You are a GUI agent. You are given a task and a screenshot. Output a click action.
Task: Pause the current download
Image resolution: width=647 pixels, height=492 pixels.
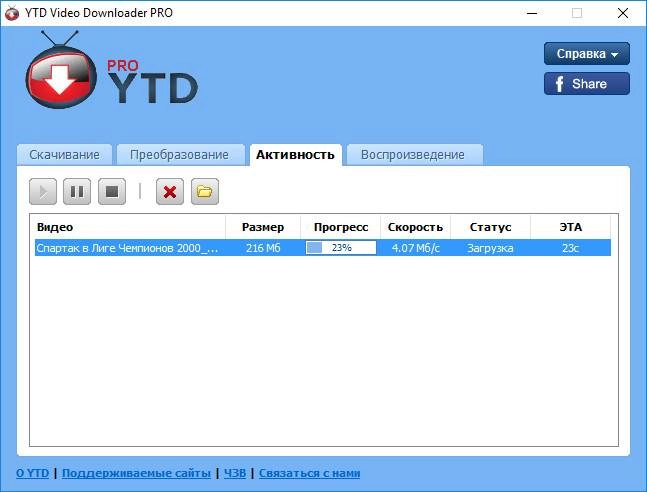(x=77, y=192)
